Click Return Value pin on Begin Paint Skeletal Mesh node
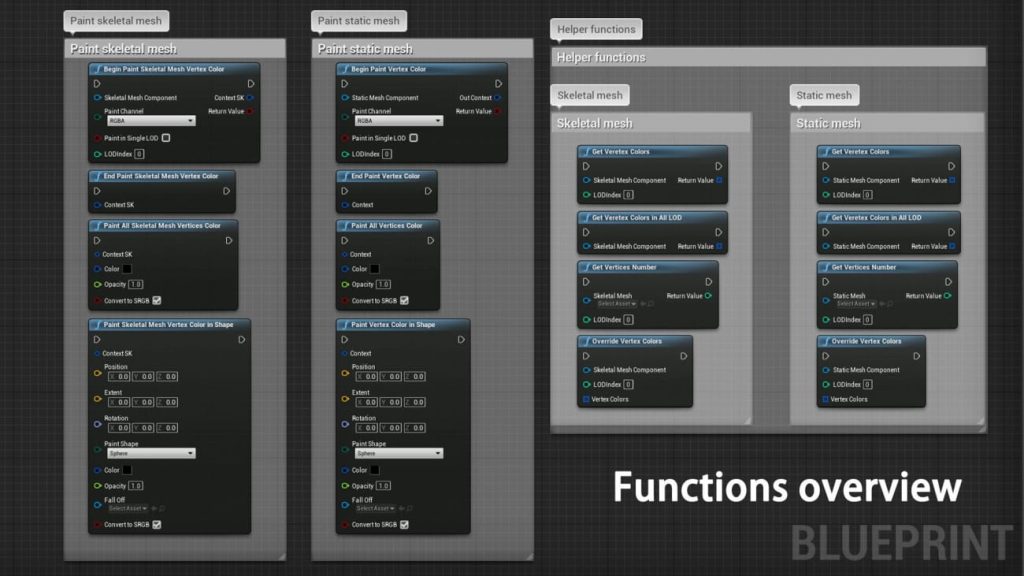Screen dimensions: 1024x576 pyautogui.click(x=250, y=112)
